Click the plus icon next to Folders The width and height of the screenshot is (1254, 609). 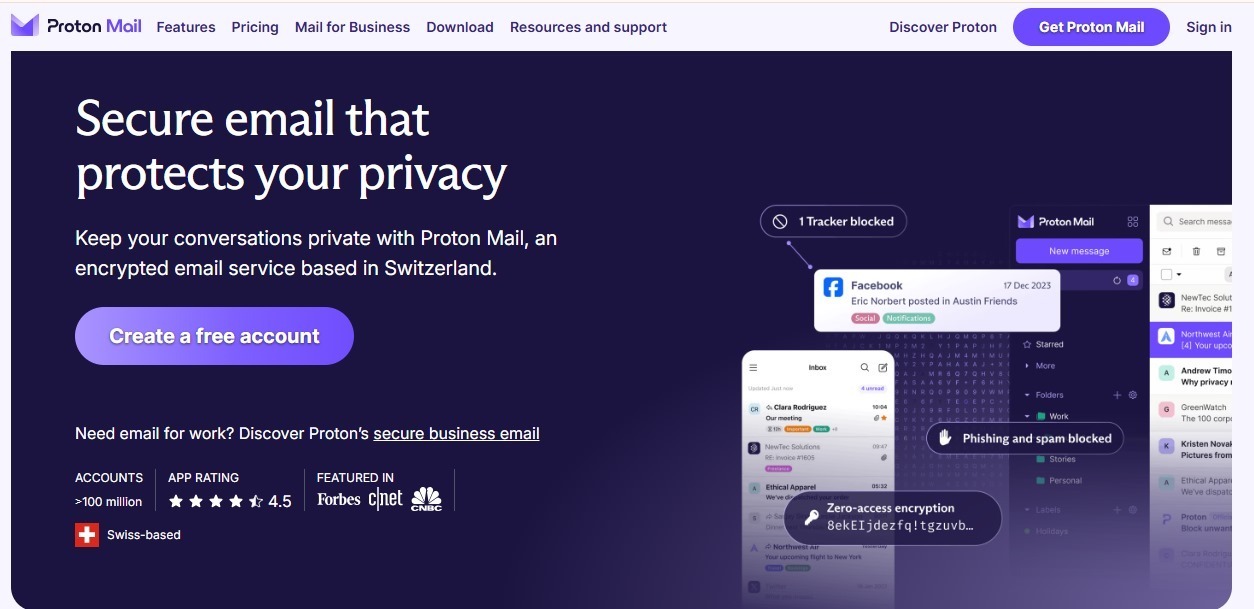1118,395
